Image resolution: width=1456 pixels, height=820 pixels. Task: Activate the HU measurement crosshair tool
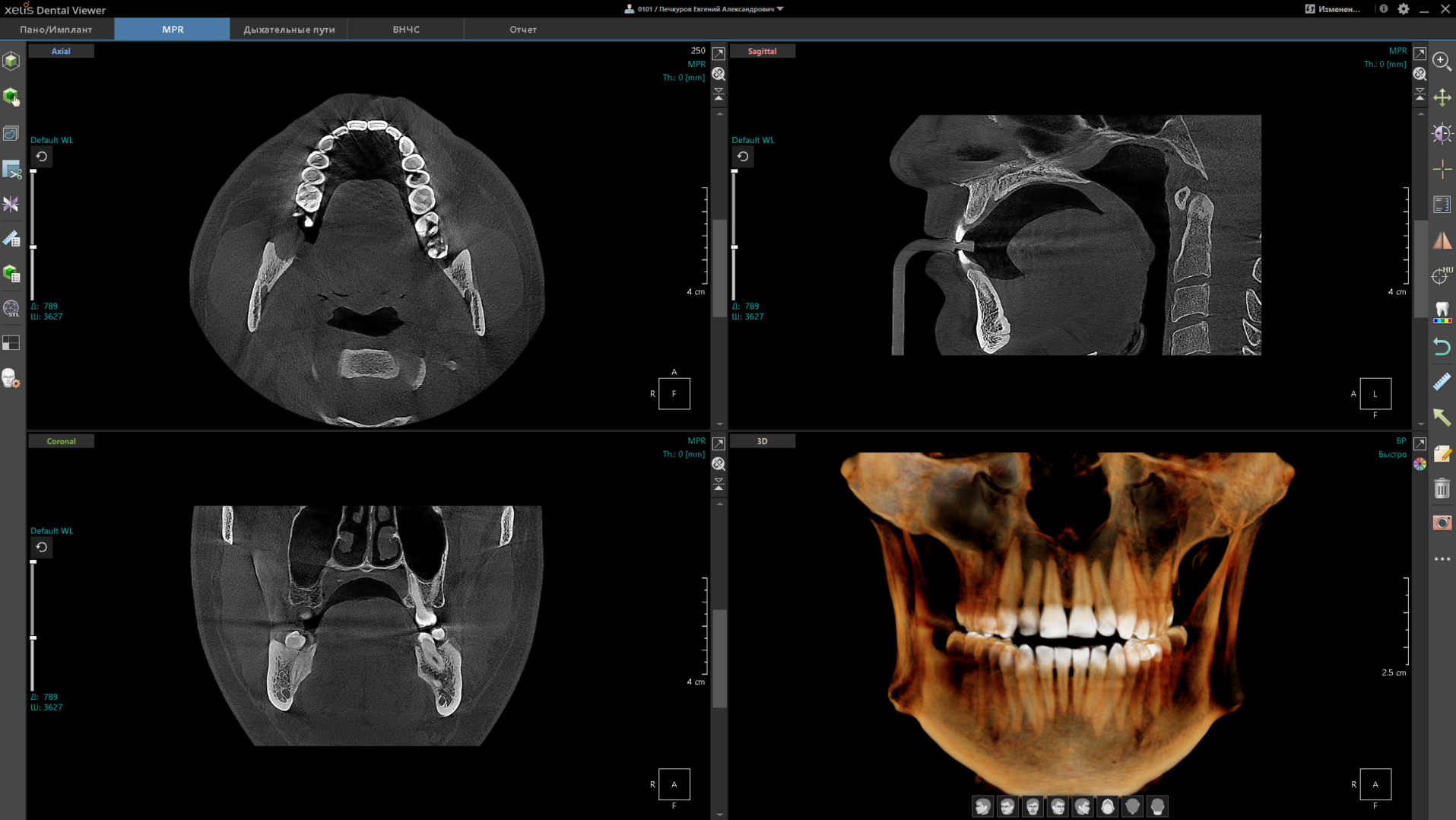1442,275
